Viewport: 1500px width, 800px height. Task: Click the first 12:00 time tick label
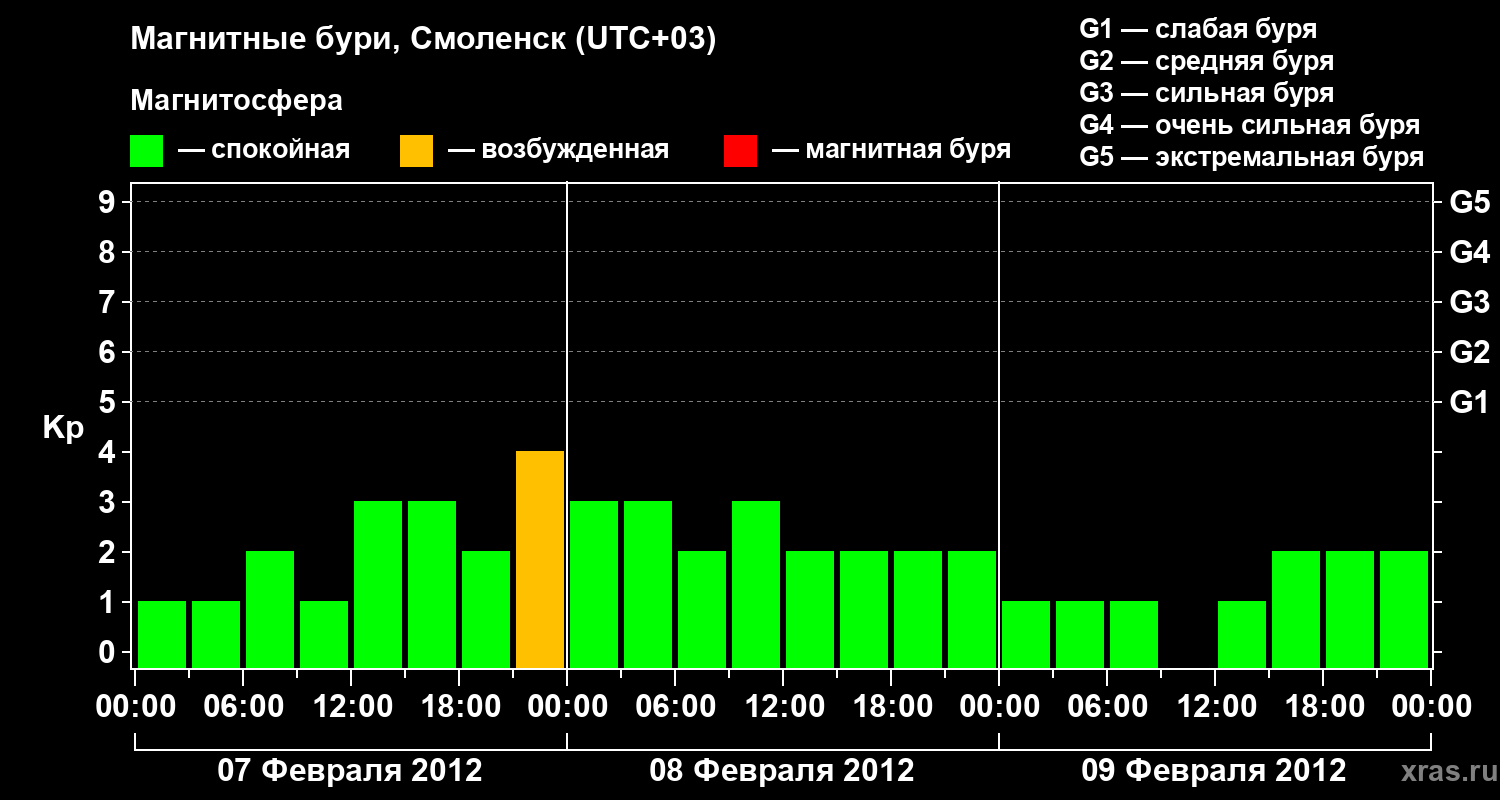pos(352,706)
